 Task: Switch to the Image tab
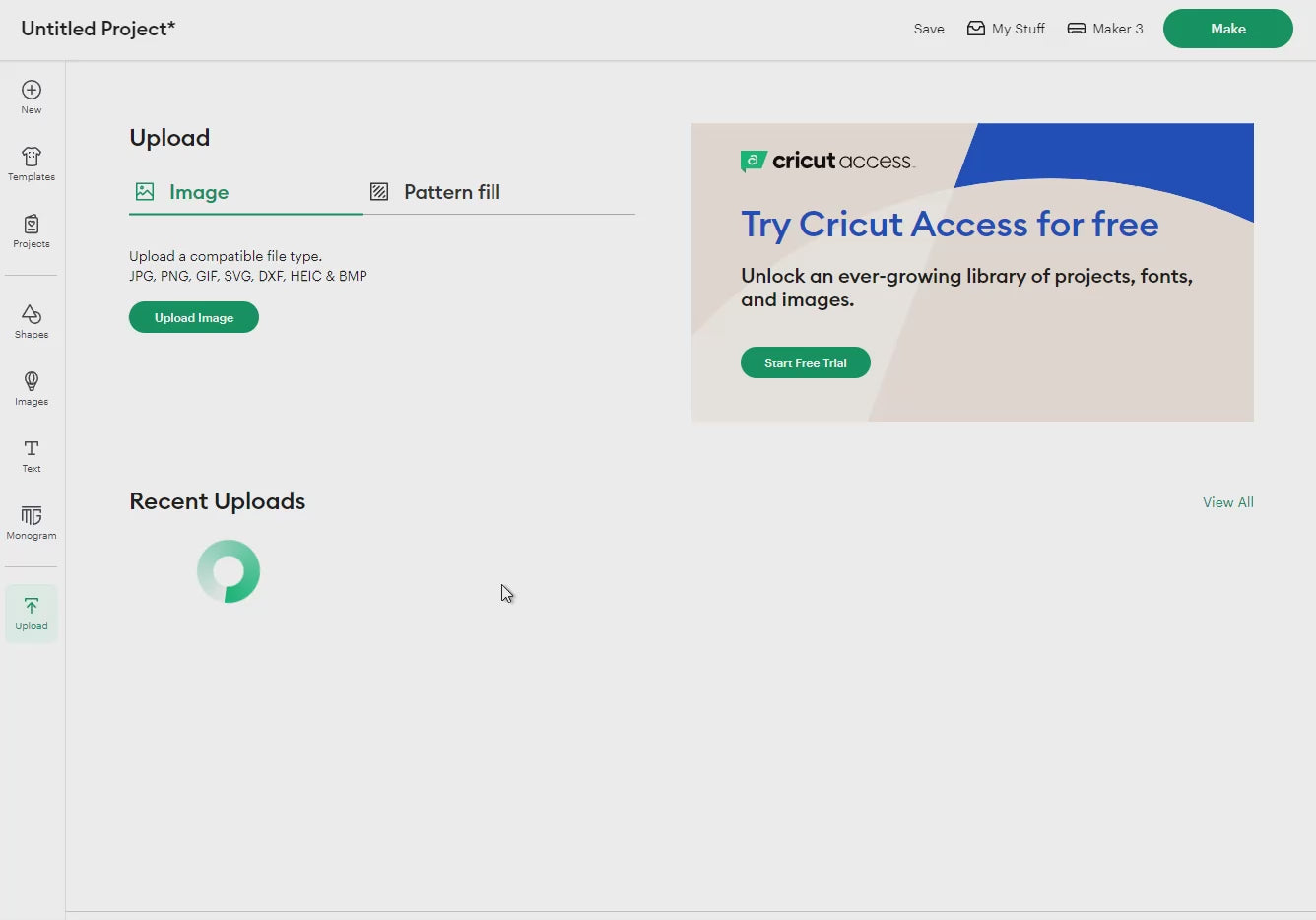click(x=246, y=193)
